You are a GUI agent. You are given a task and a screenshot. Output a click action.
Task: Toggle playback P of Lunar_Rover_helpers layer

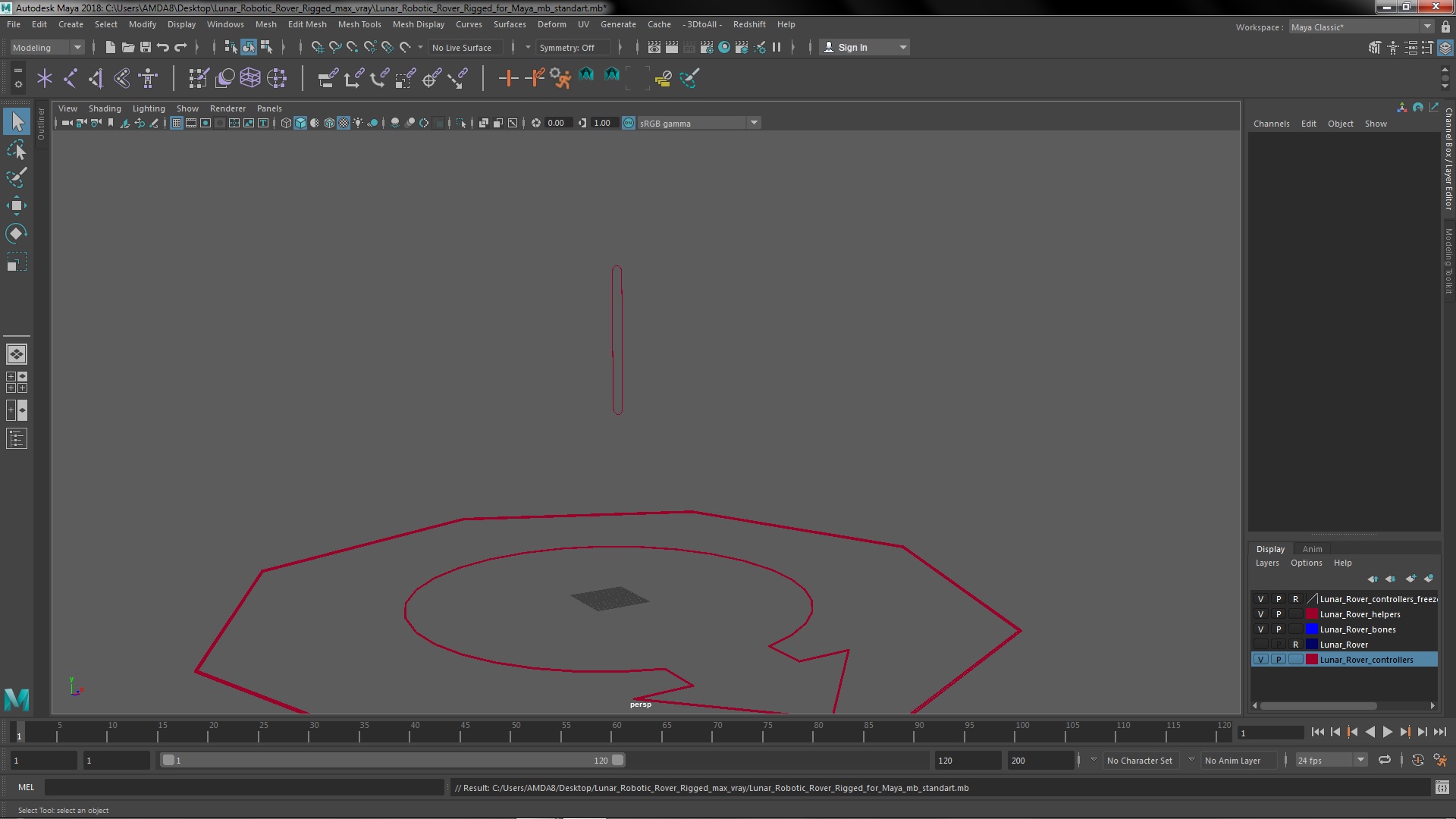pyautogui.click(x=1278, y=614)
